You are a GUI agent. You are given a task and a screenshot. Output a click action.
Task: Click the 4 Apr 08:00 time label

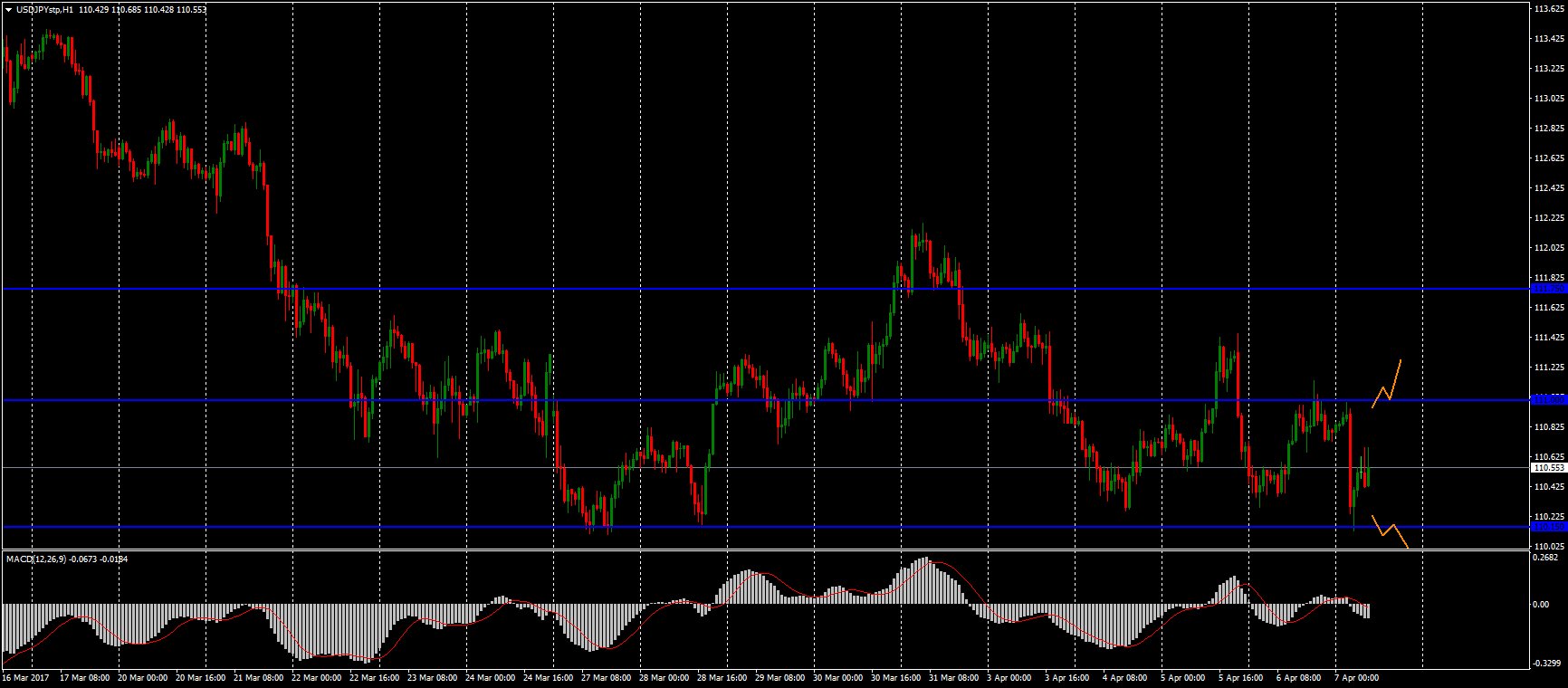[1126, 677]
